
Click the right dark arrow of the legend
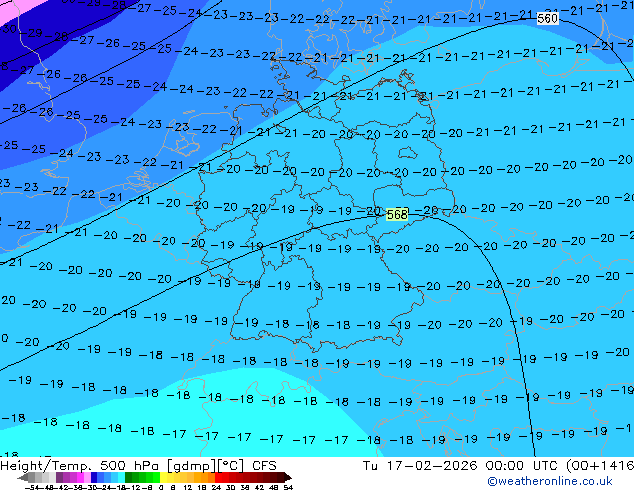coord(287,478)
